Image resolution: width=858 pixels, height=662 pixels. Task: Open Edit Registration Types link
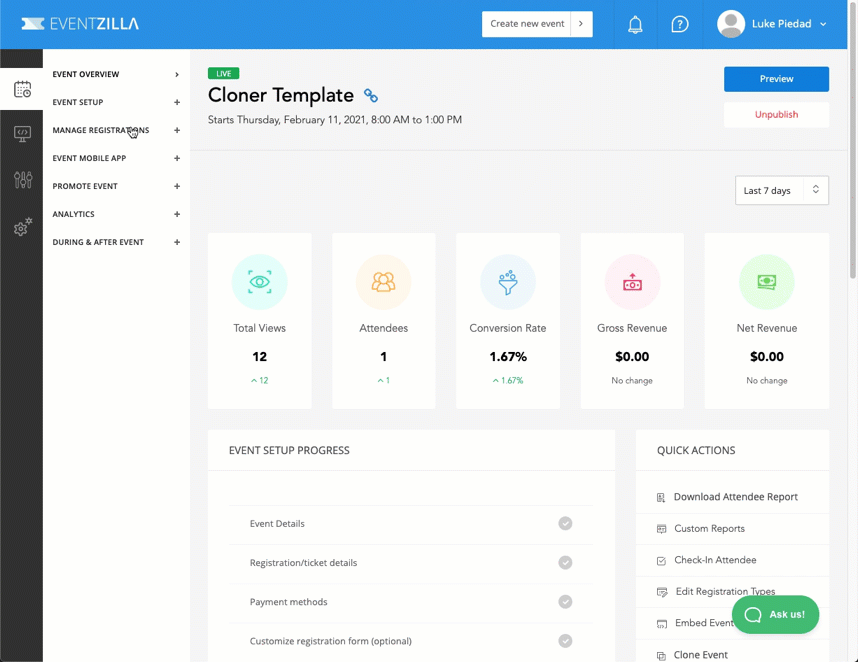click(x=725, y=591)
